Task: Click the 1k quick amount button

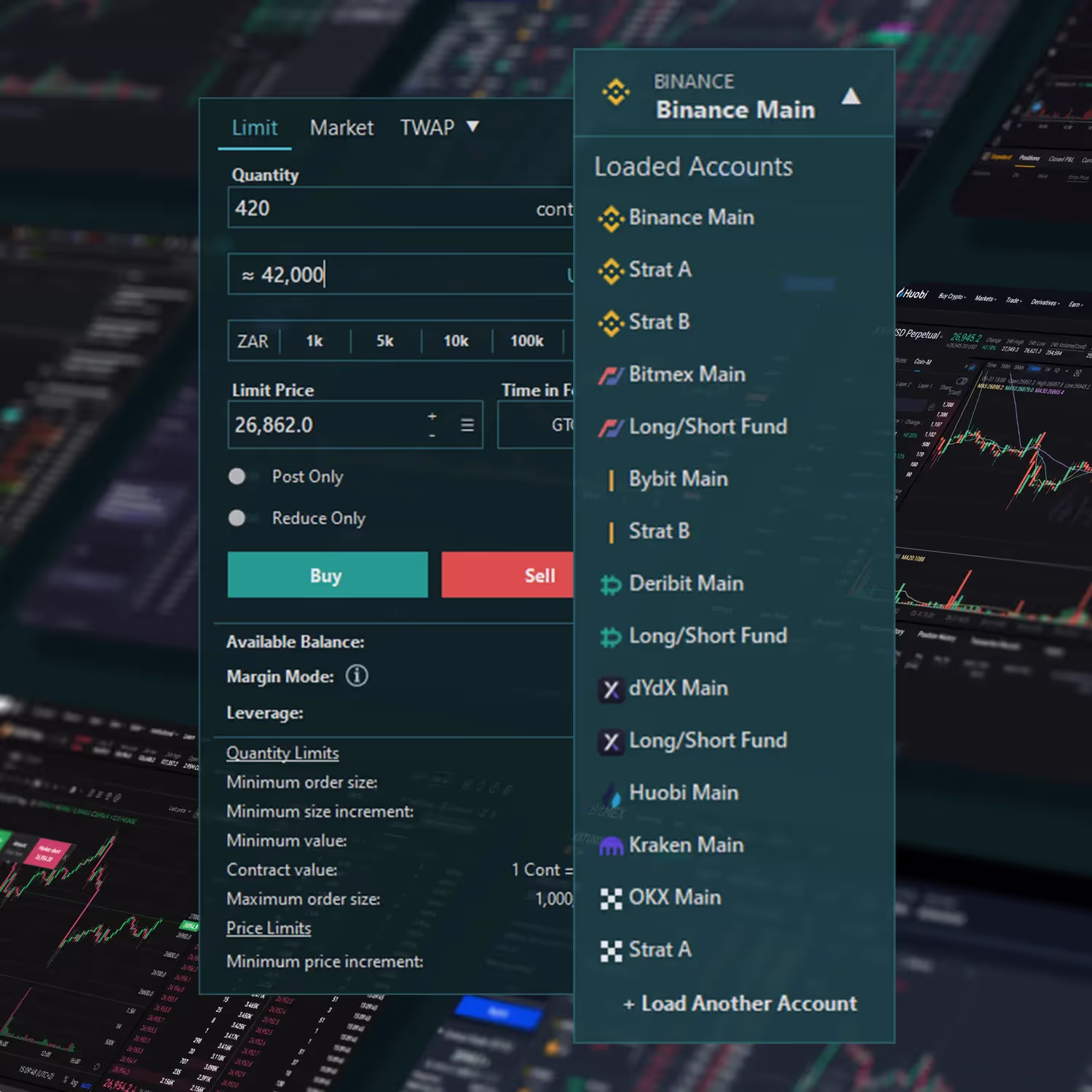Action: (314, 341)
